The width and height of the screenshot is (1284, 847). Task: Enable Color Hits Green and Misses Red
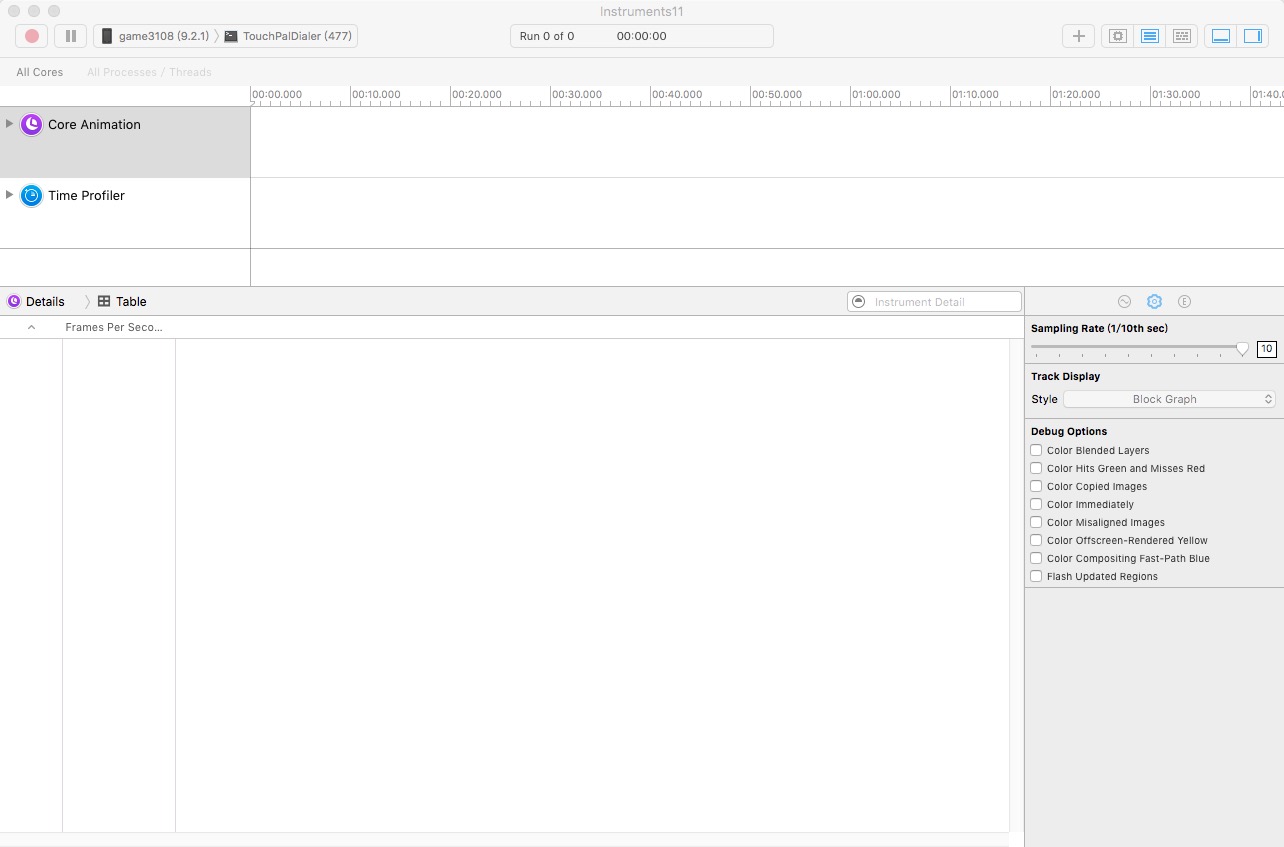pyautogui.click(x=1036, y=468)
